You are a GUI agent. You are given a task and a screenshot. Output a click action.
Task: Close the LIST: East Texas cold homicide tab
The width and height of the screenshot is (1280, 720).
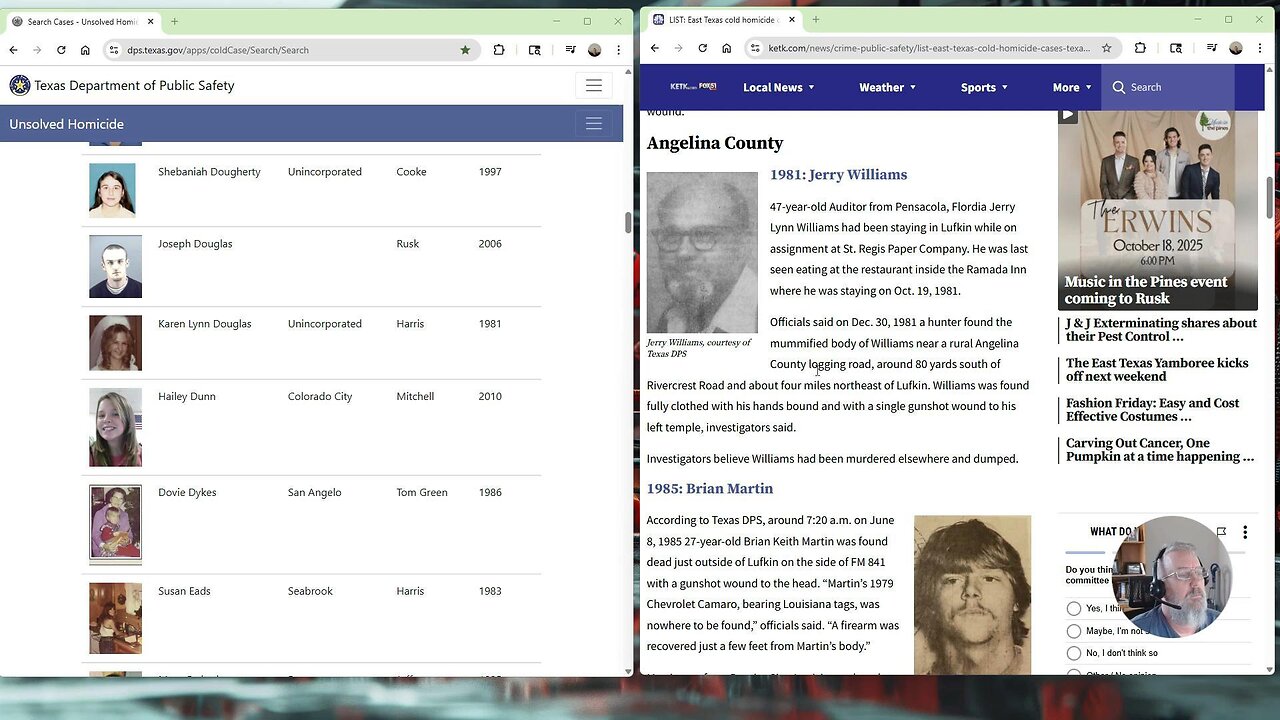[x=791, y=19]
